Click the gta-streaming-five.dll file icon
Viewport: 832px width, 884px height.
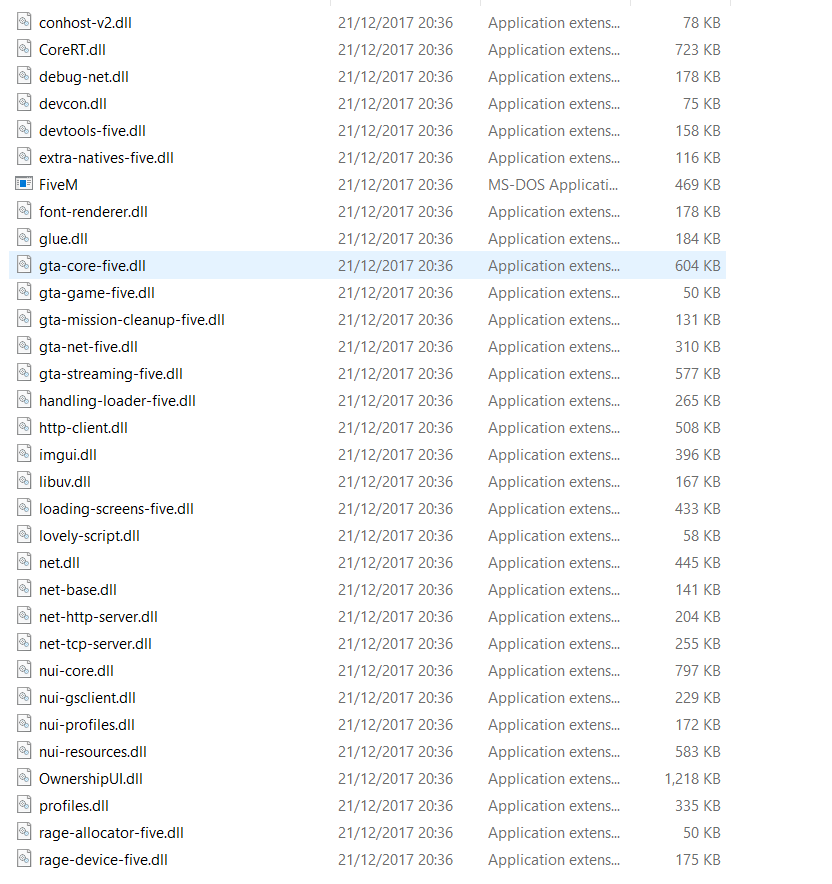24,373
